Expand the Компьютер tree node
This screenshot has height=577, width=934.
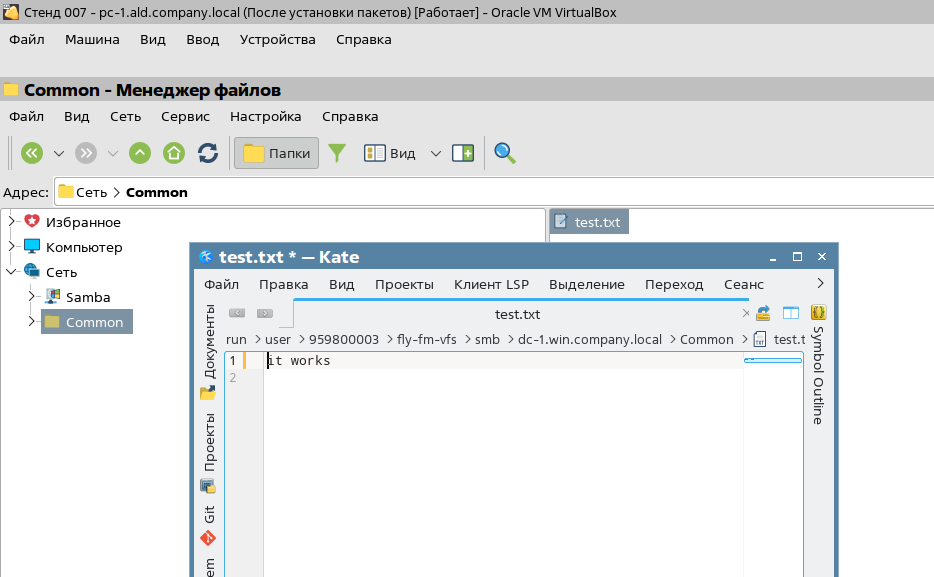[x=11, y=247]
